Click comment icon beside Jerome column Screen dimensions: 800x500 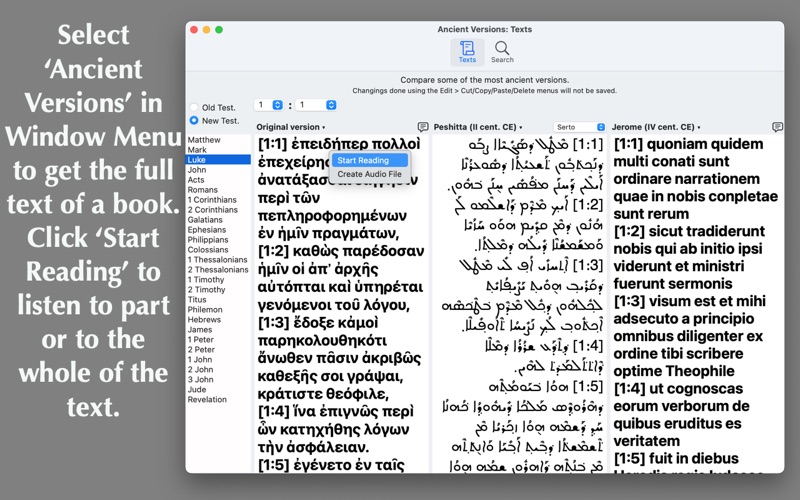[x=777, y=127]
